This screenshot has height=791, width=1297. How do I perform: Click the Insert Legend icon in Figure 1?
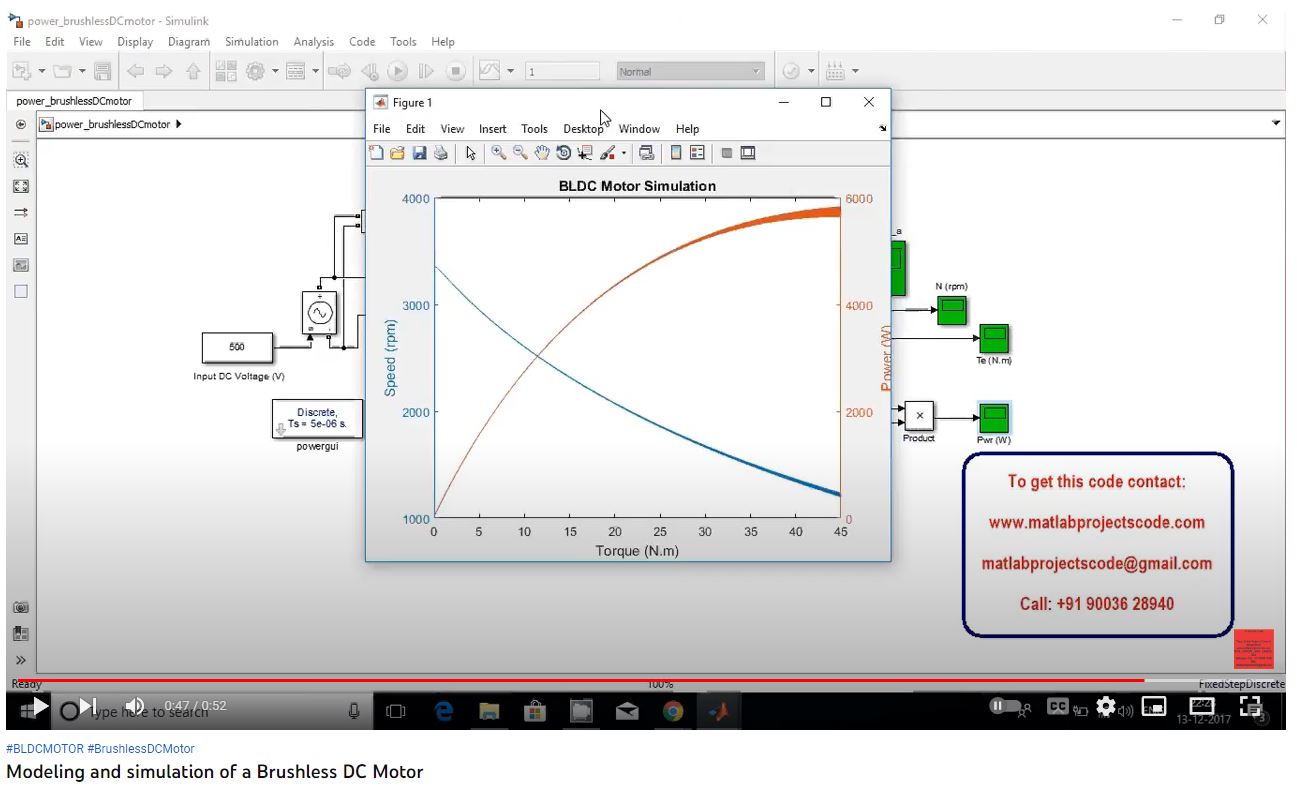click(697, 153)
